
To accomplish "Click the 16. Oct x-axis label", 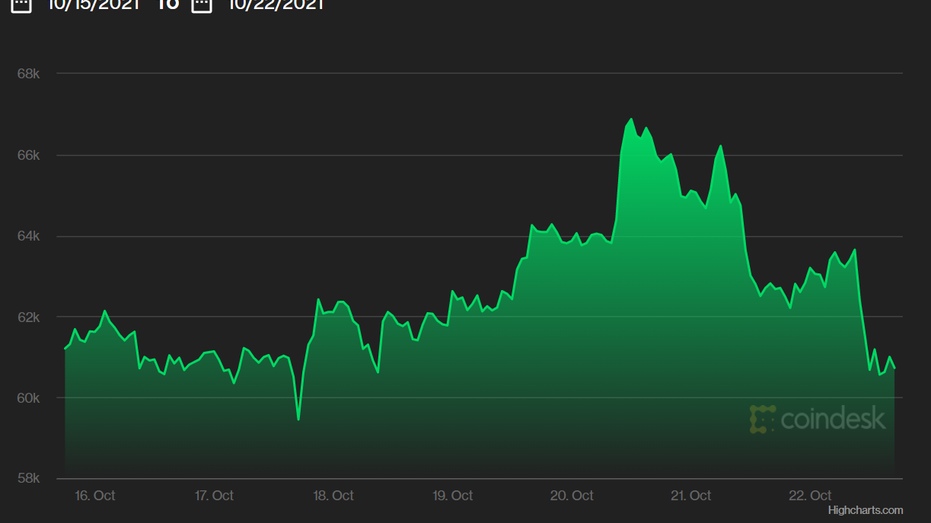I will pos(95,495).
